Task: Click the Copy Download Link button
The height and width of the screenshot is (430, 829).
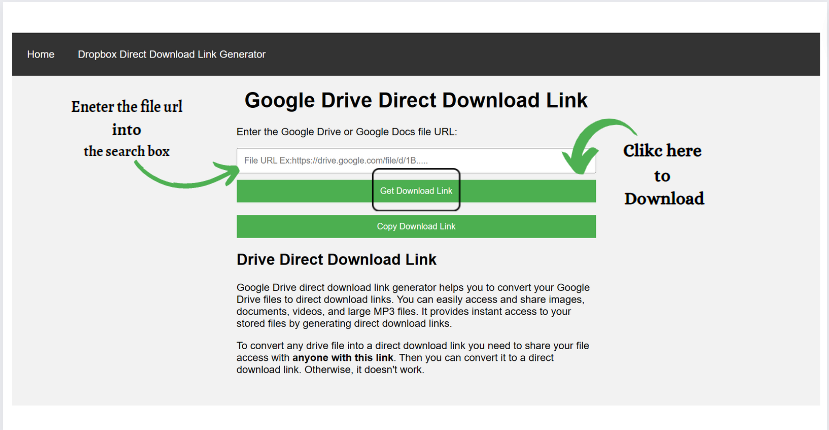Action: click(416, 226)
